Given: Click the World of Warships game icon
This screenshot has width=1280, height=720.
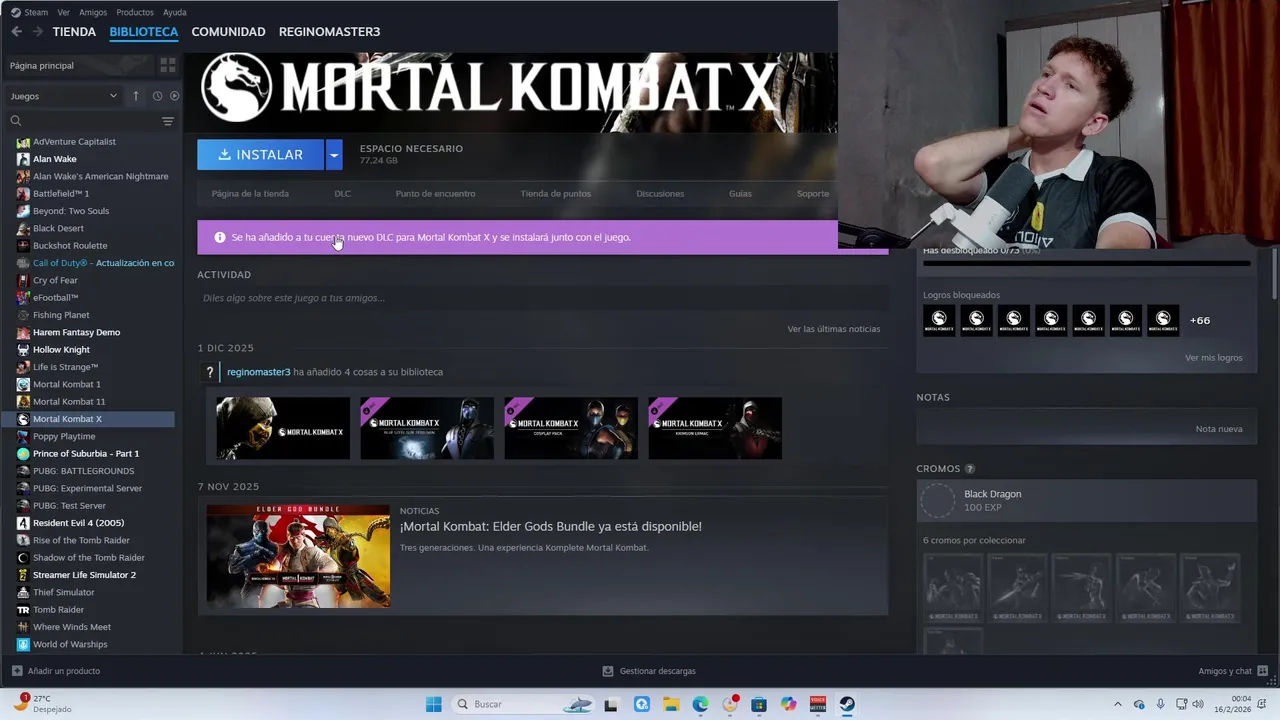Looking at the screenshot, I should [x=23, y=645].
